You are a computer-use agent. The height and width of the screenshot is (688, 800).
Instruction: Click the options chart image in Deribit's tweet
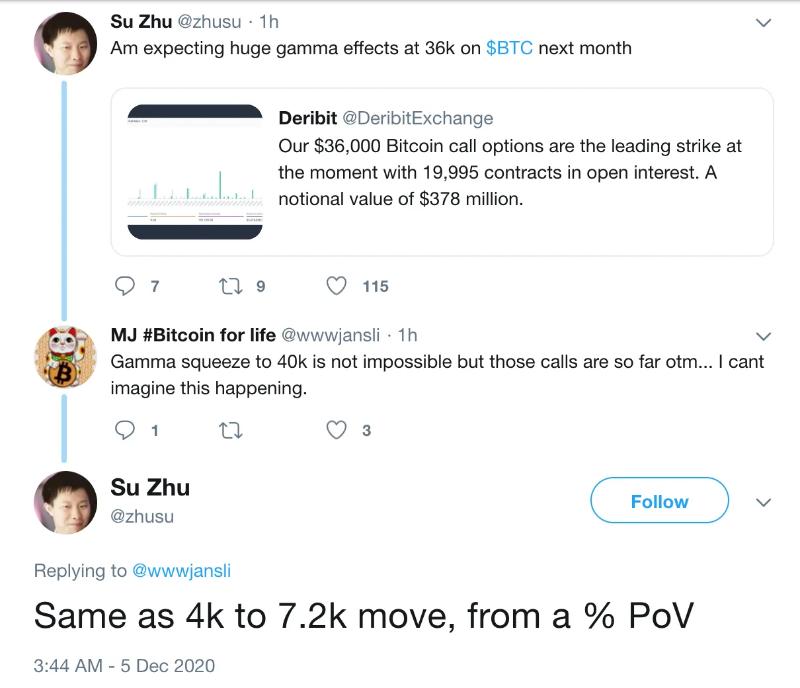pos(194,170)
